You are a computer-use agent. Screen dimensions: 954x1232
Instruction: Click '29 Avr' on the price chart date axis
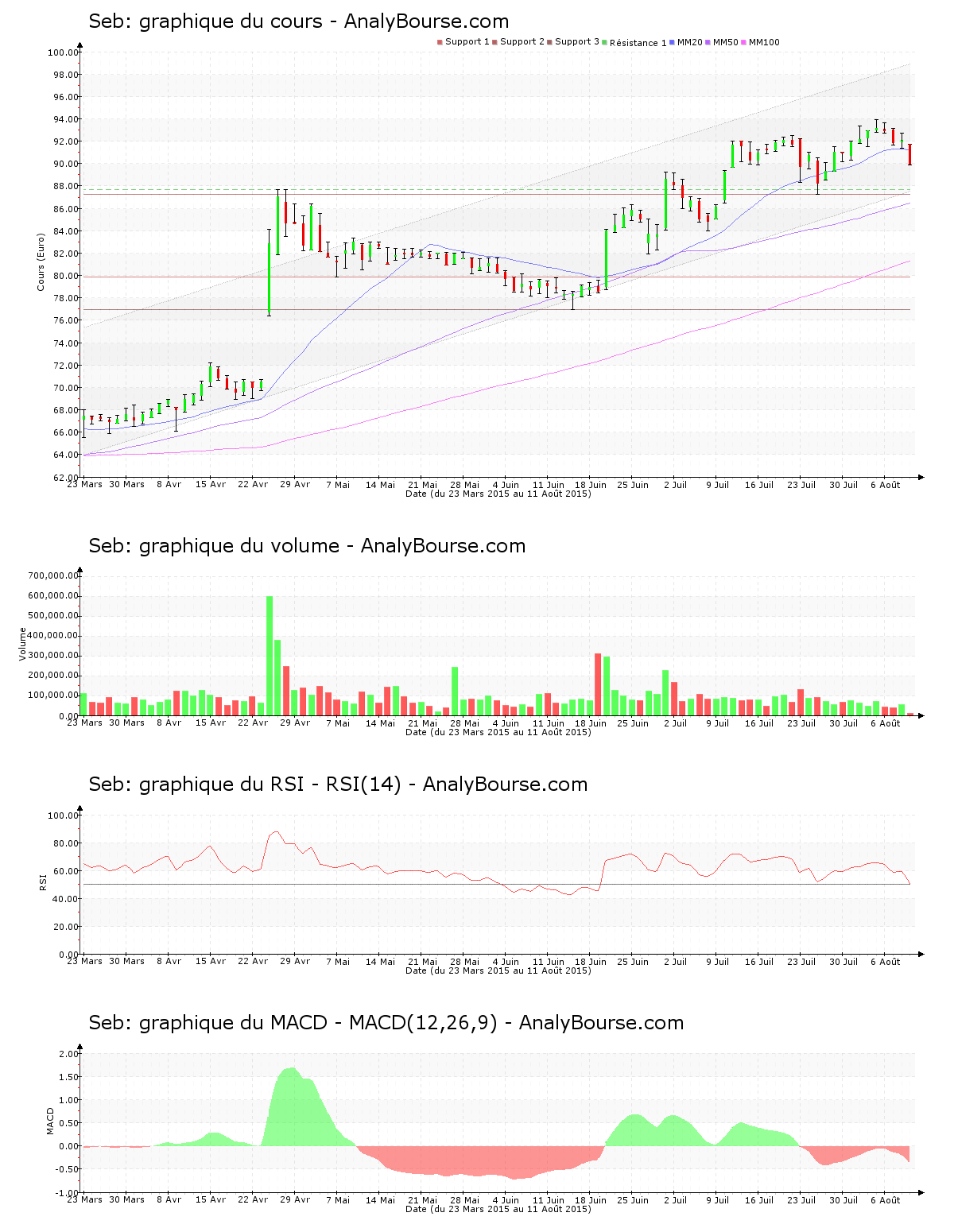[295, 484]
